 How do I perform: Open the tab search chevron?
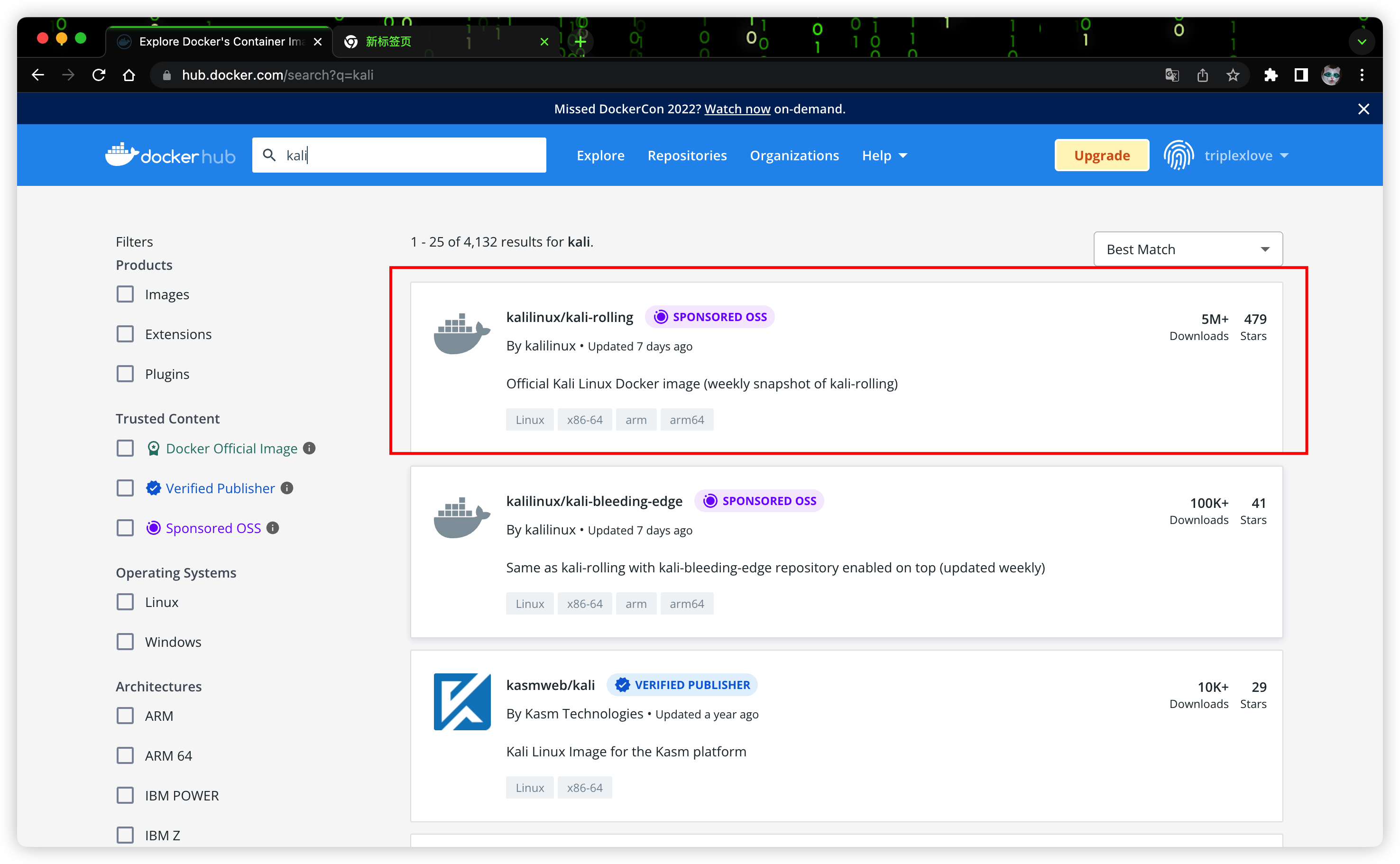click(x=1362, y=42)
